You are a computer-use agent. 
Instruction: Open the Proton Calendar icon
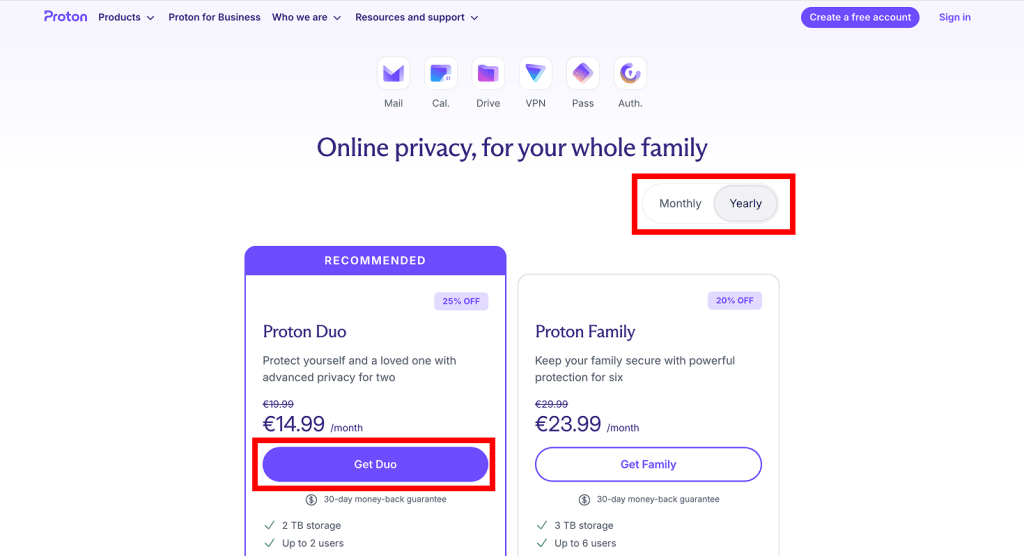click(x=441, y=73)
